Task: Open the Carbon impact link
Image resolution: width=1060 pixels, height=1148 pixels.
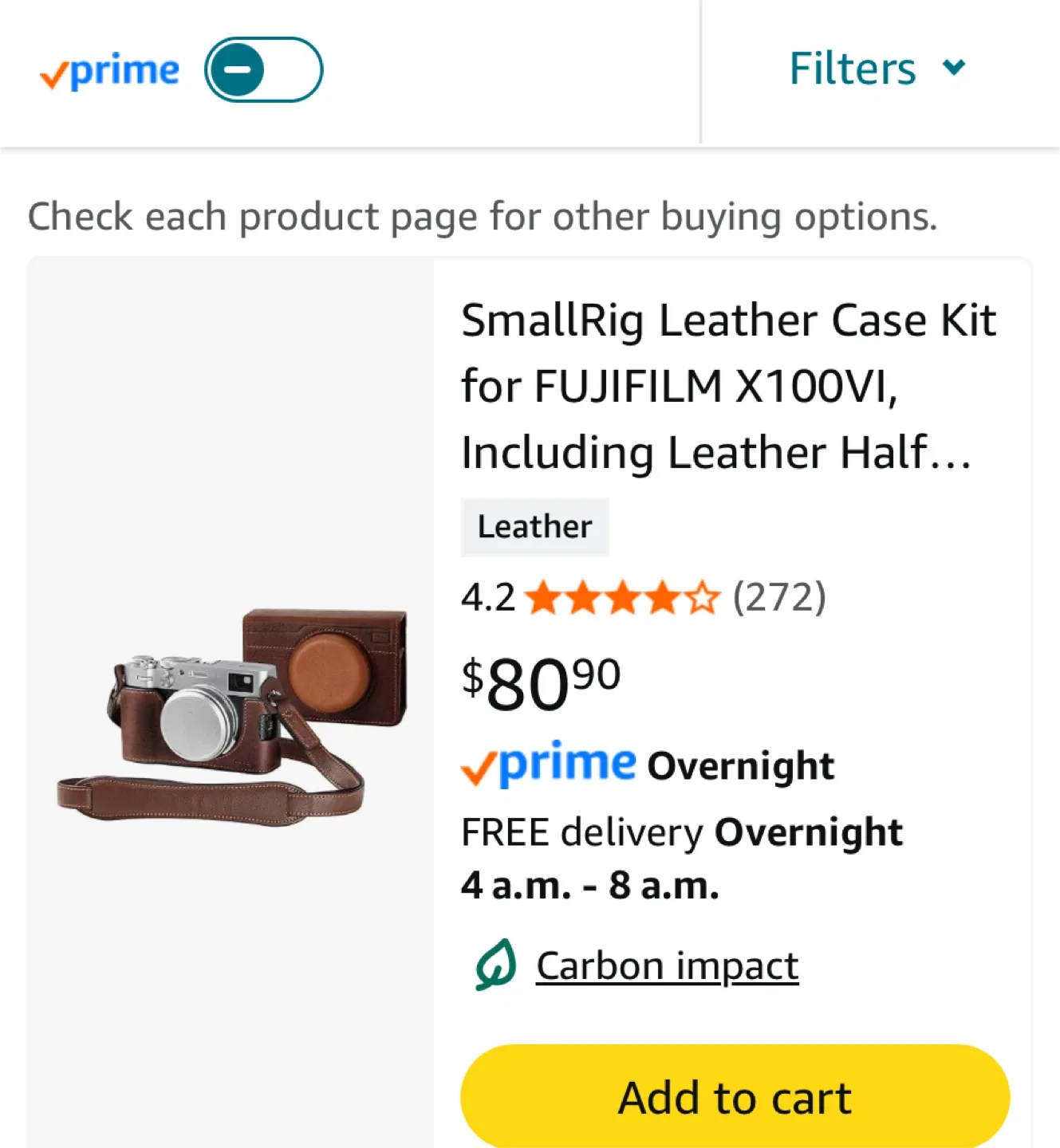Action: click(x=667, y=966)
